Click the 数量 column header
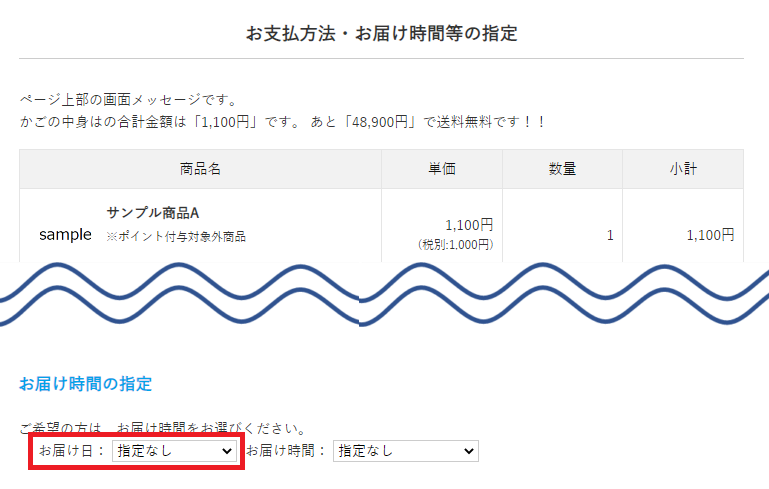 (x=562, y=169)
